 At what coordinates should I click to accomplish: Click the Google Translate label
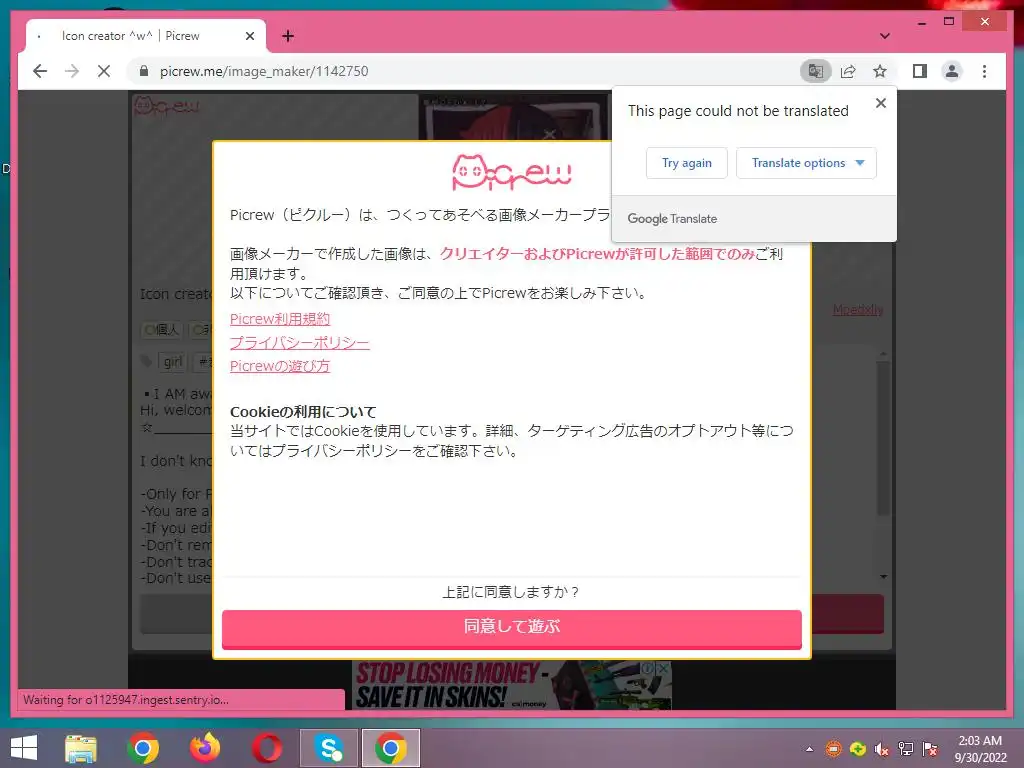[672, 219]
